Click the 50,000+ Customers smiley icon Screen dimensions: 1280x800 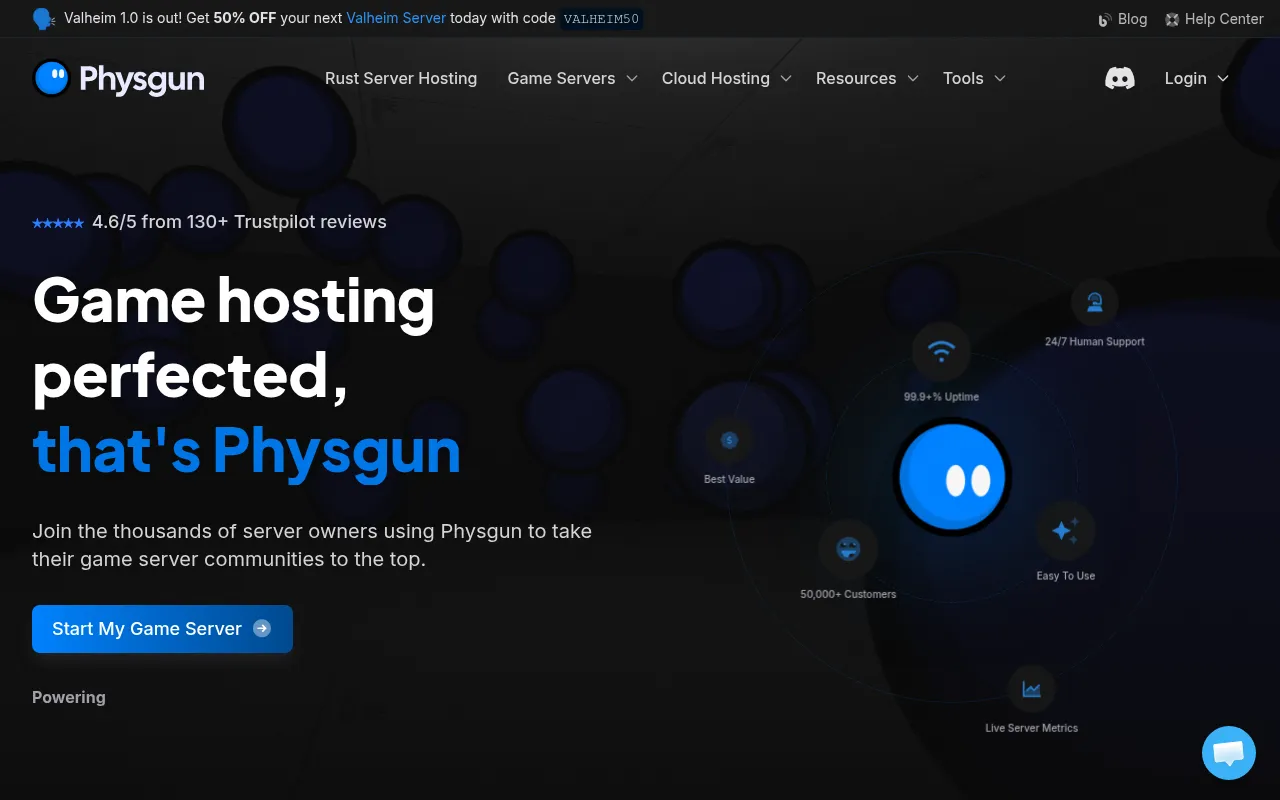pos(848,548)
